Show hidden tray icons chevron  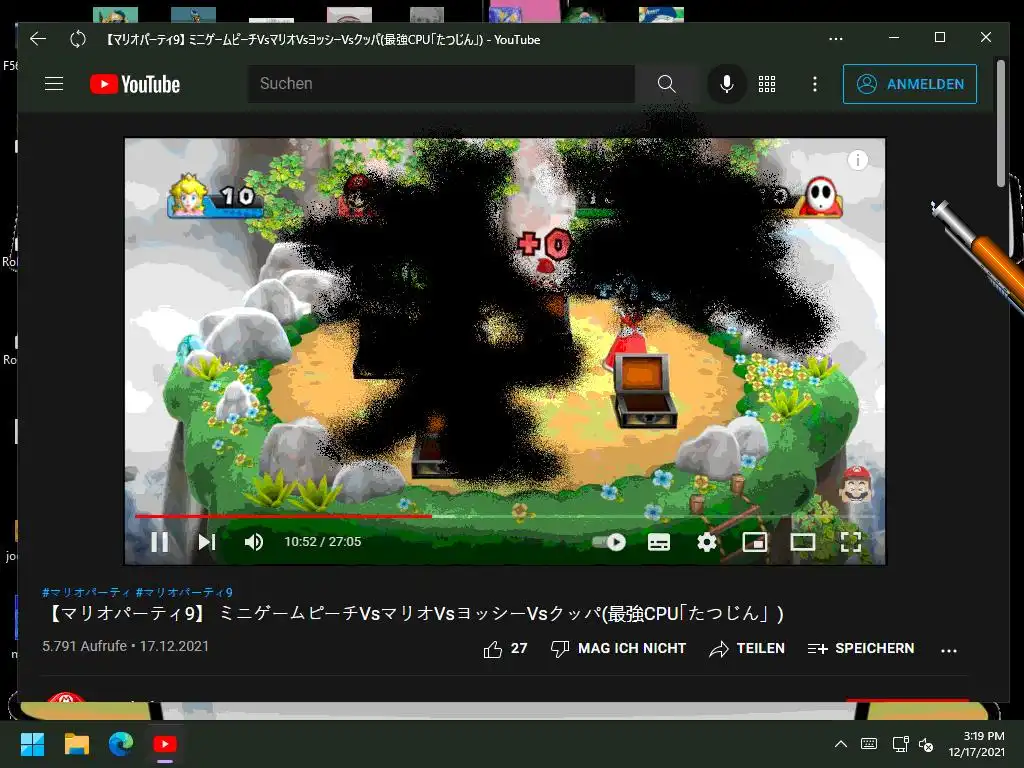841,744
